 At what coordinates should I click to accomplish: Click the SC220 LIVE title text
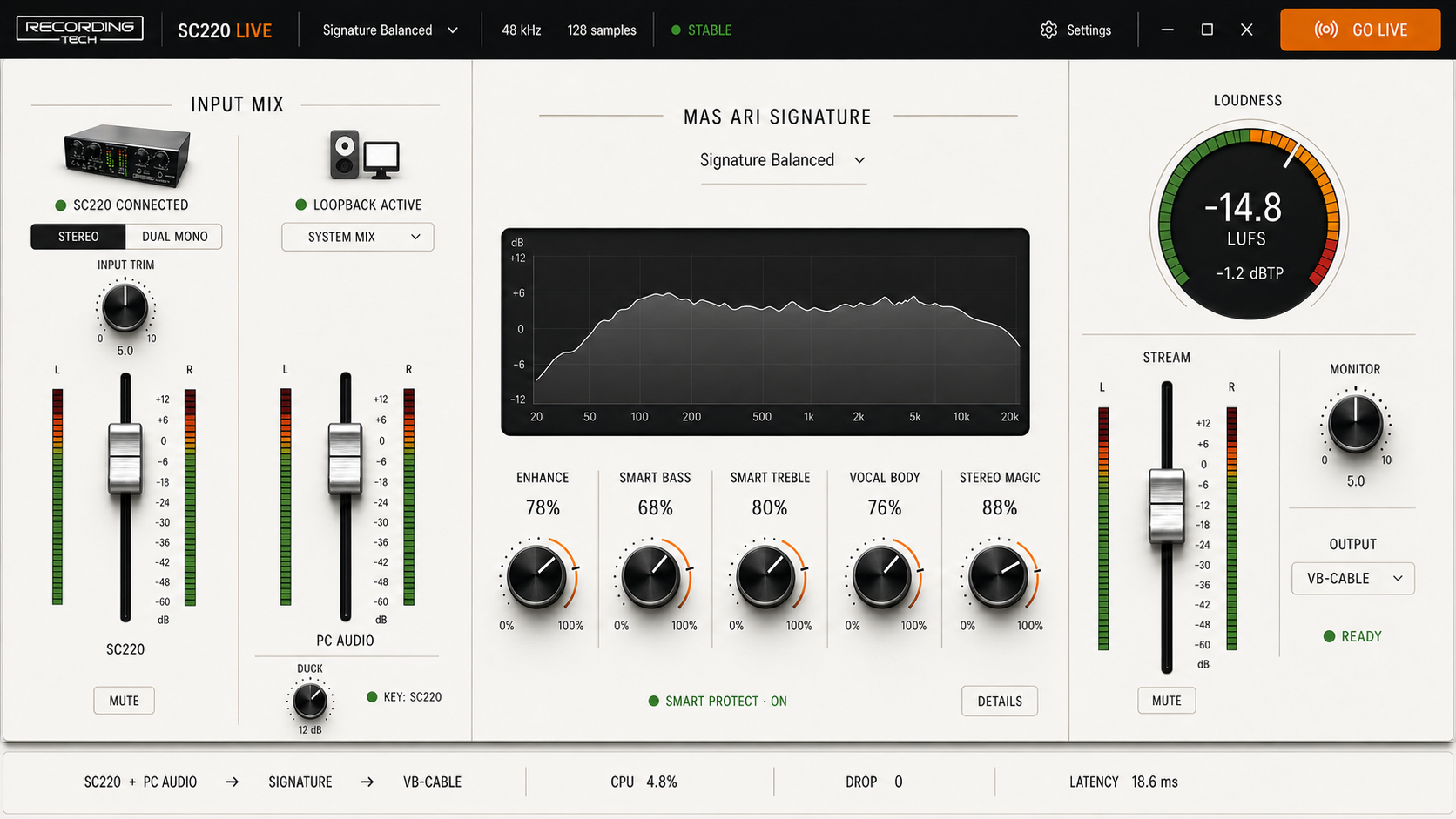tap(225, 30)
